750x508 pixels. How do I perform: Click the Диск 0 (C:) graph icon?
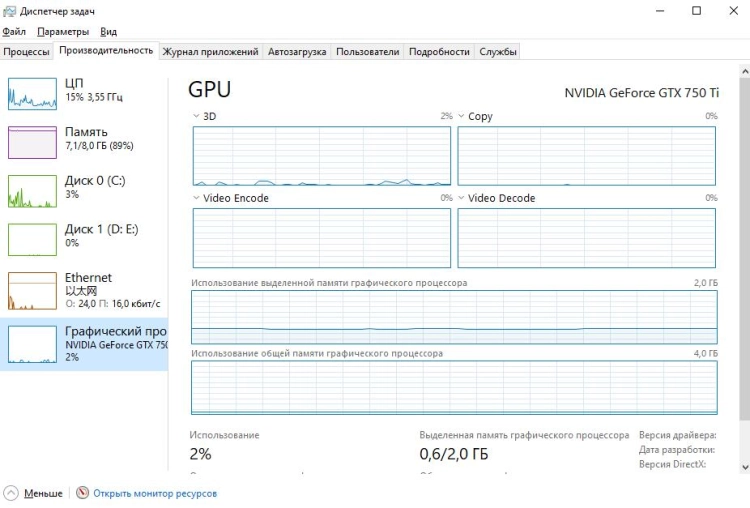click(33, 191)
